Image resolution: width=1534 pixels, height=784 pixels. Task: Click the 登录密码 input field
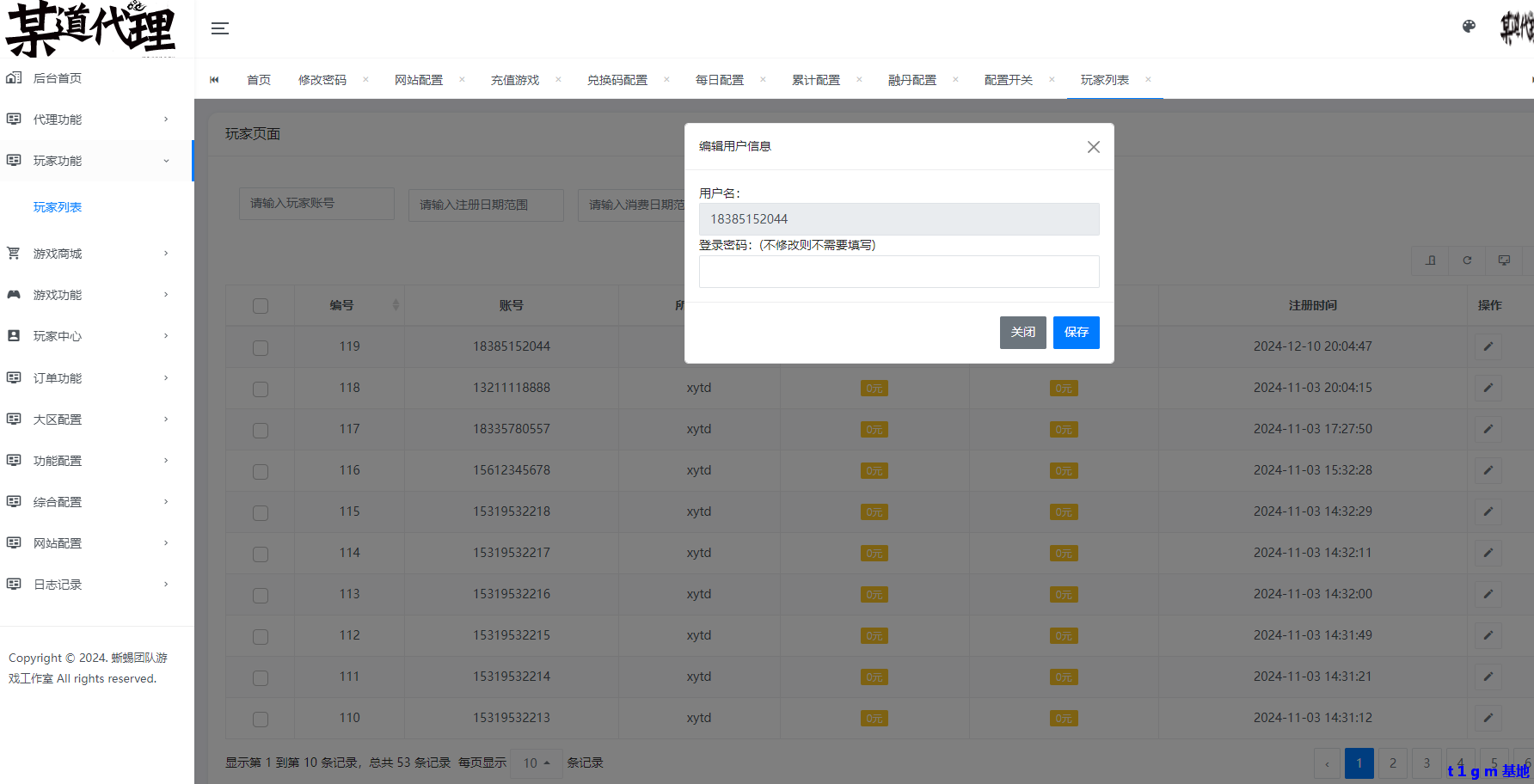click(x=899, y=272)
